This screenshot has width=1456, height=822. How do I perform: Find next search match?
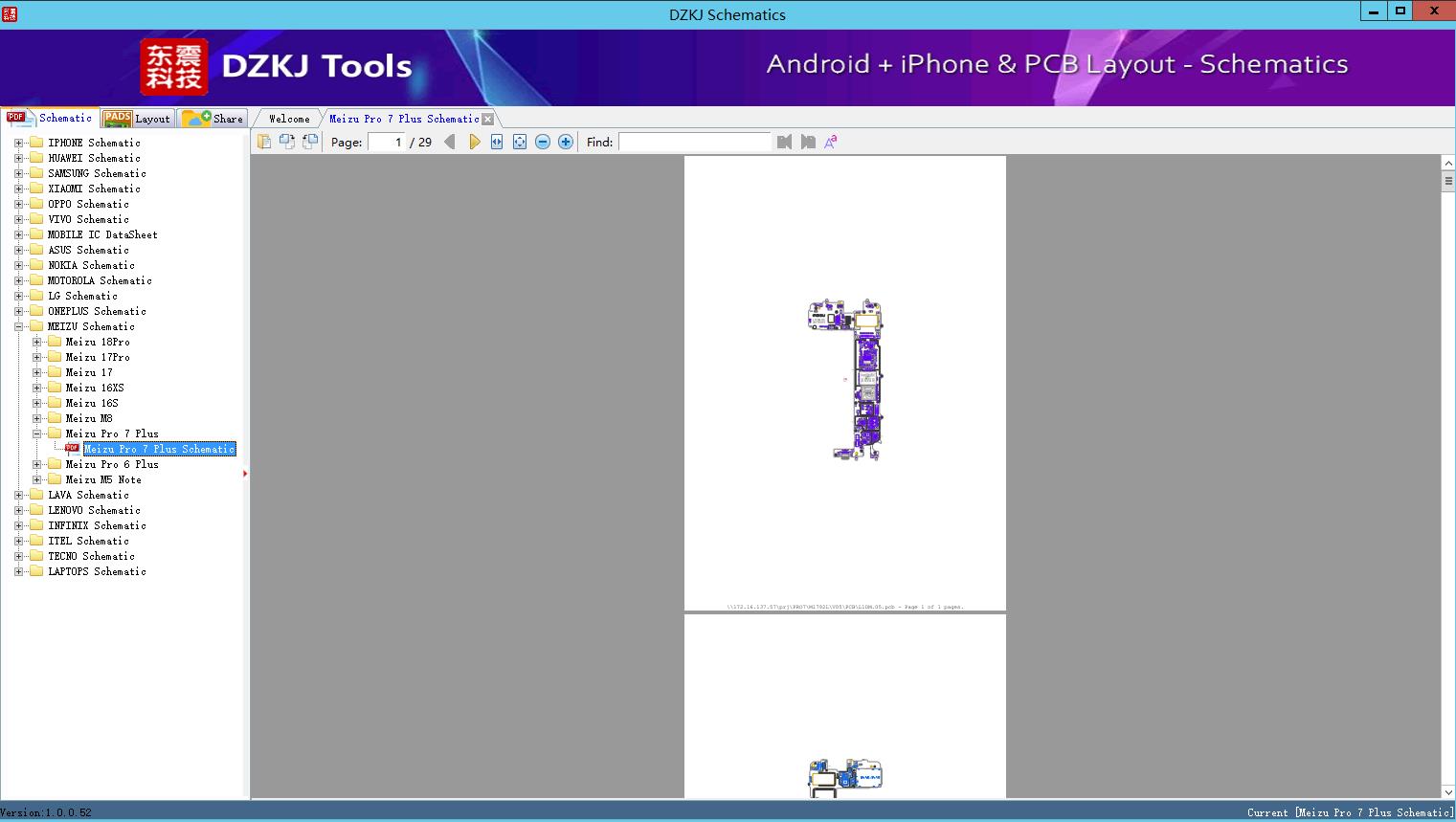pyautogui.click(x=808, y=142)
